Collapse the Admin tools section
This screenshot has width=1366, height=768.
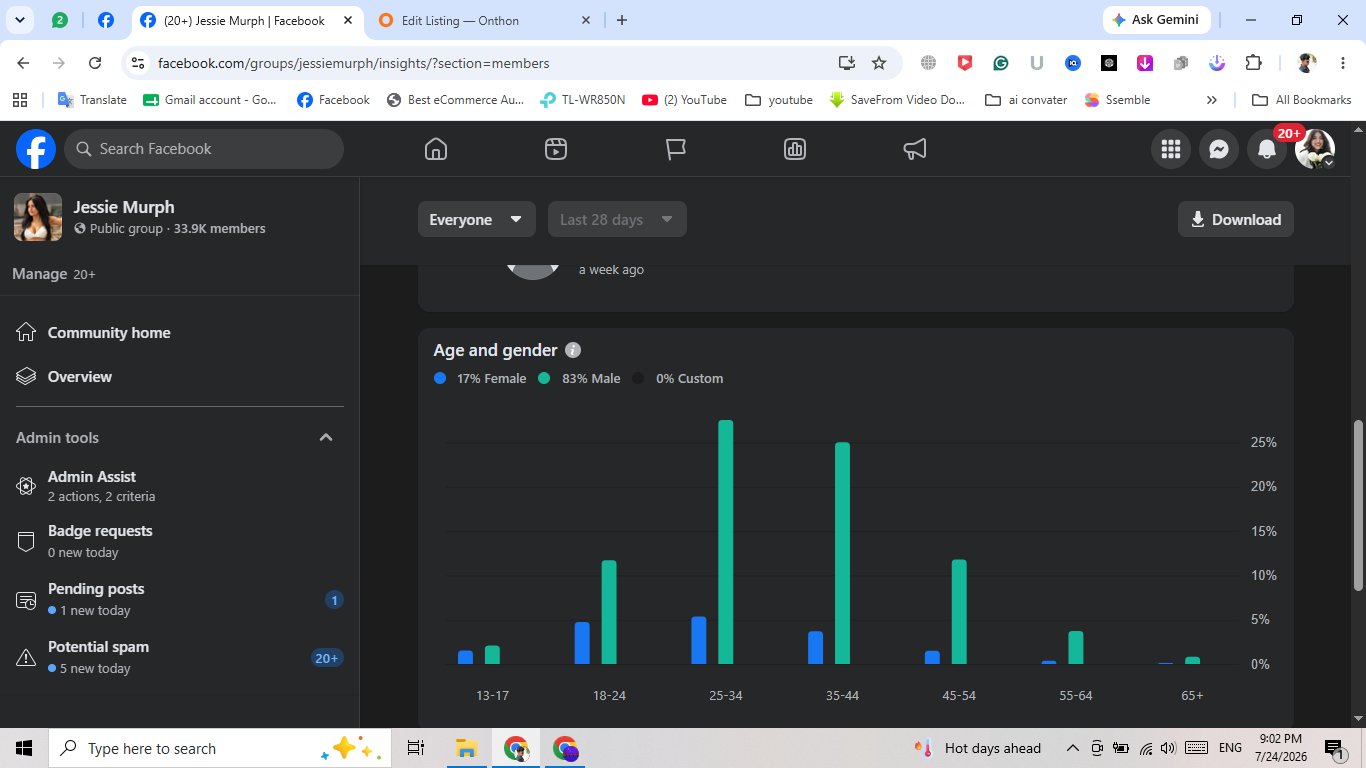326,438
